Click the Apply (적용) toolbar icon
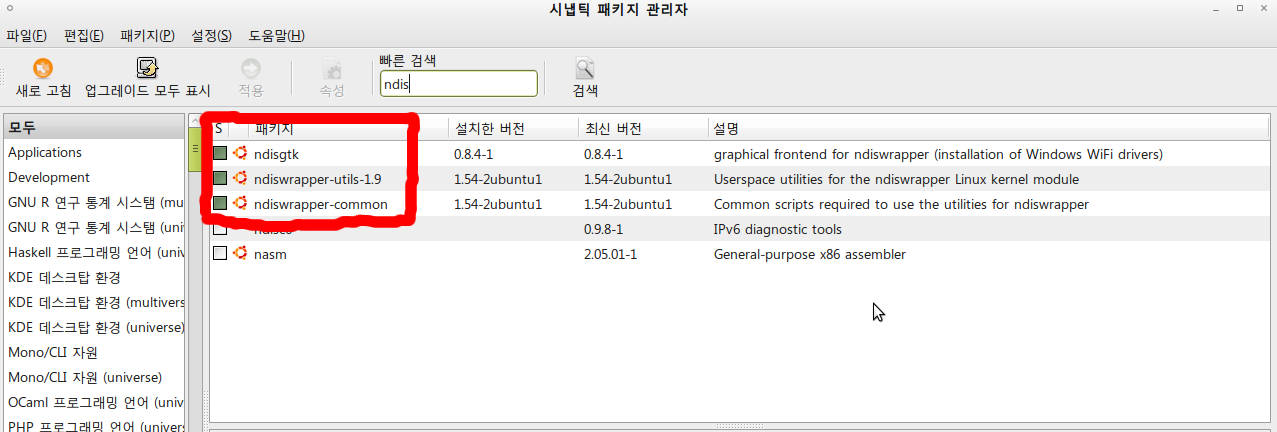The width and height of the screenshot is (1277, 432). point(251,68)
